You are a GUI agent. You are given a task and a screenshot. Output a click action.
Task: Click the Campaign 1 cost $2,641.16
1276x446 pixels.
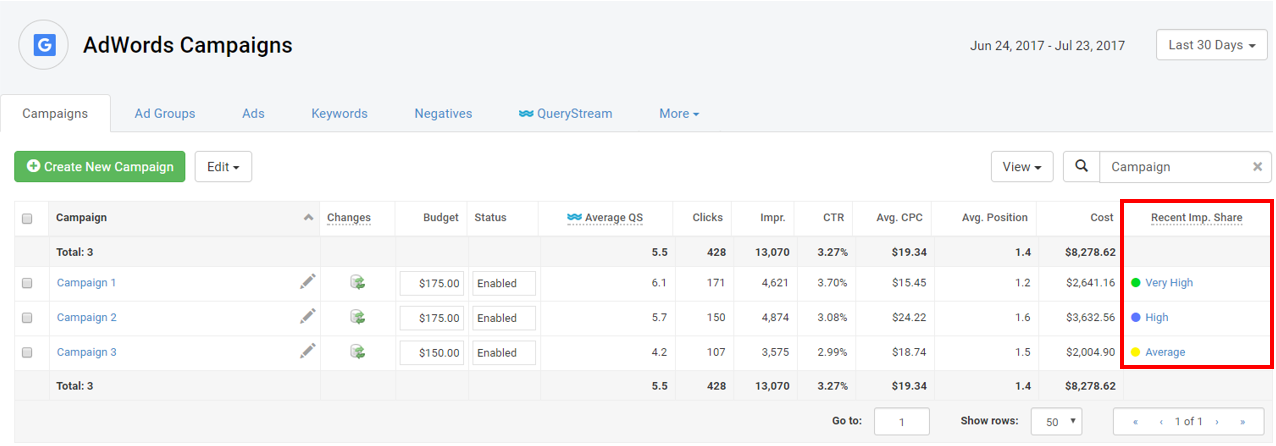click(x=1090, y=283)
